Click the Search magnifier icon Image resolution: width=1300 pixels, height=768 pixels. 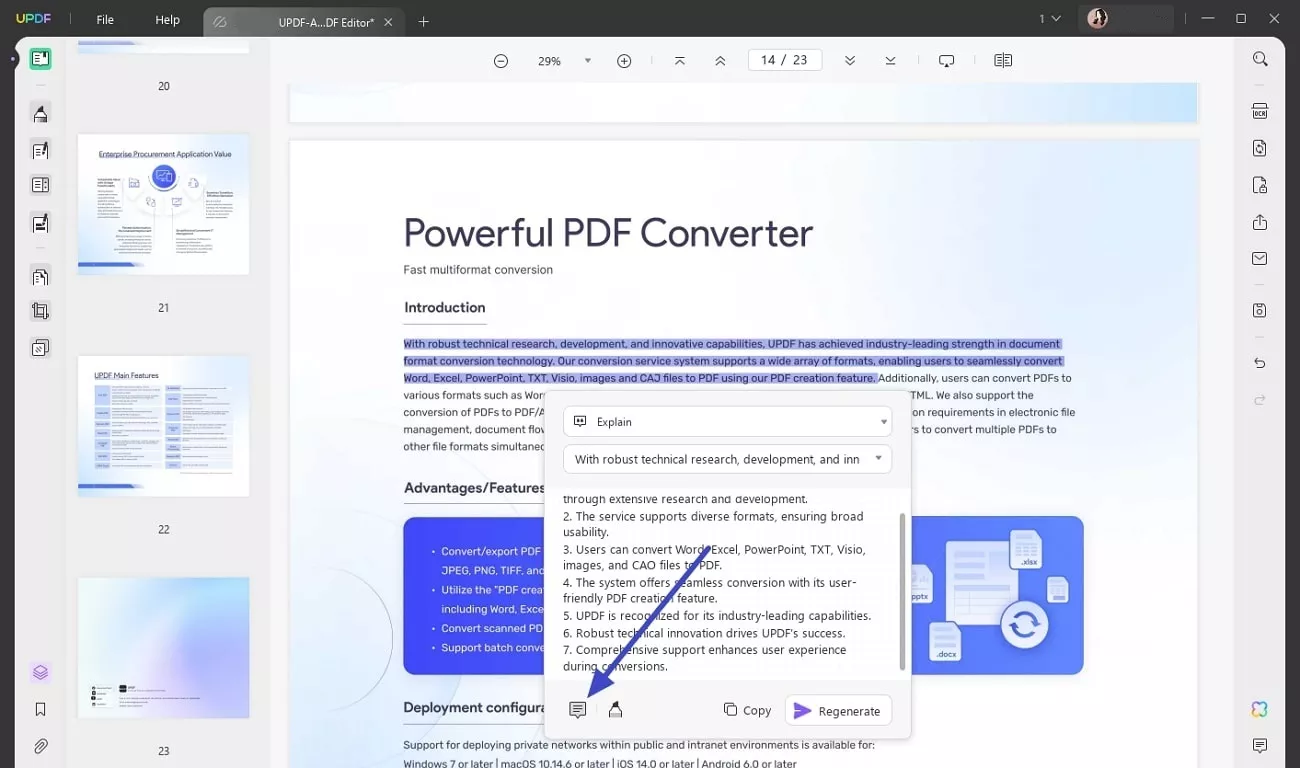pyautogui.click(x=1260, y=59)
